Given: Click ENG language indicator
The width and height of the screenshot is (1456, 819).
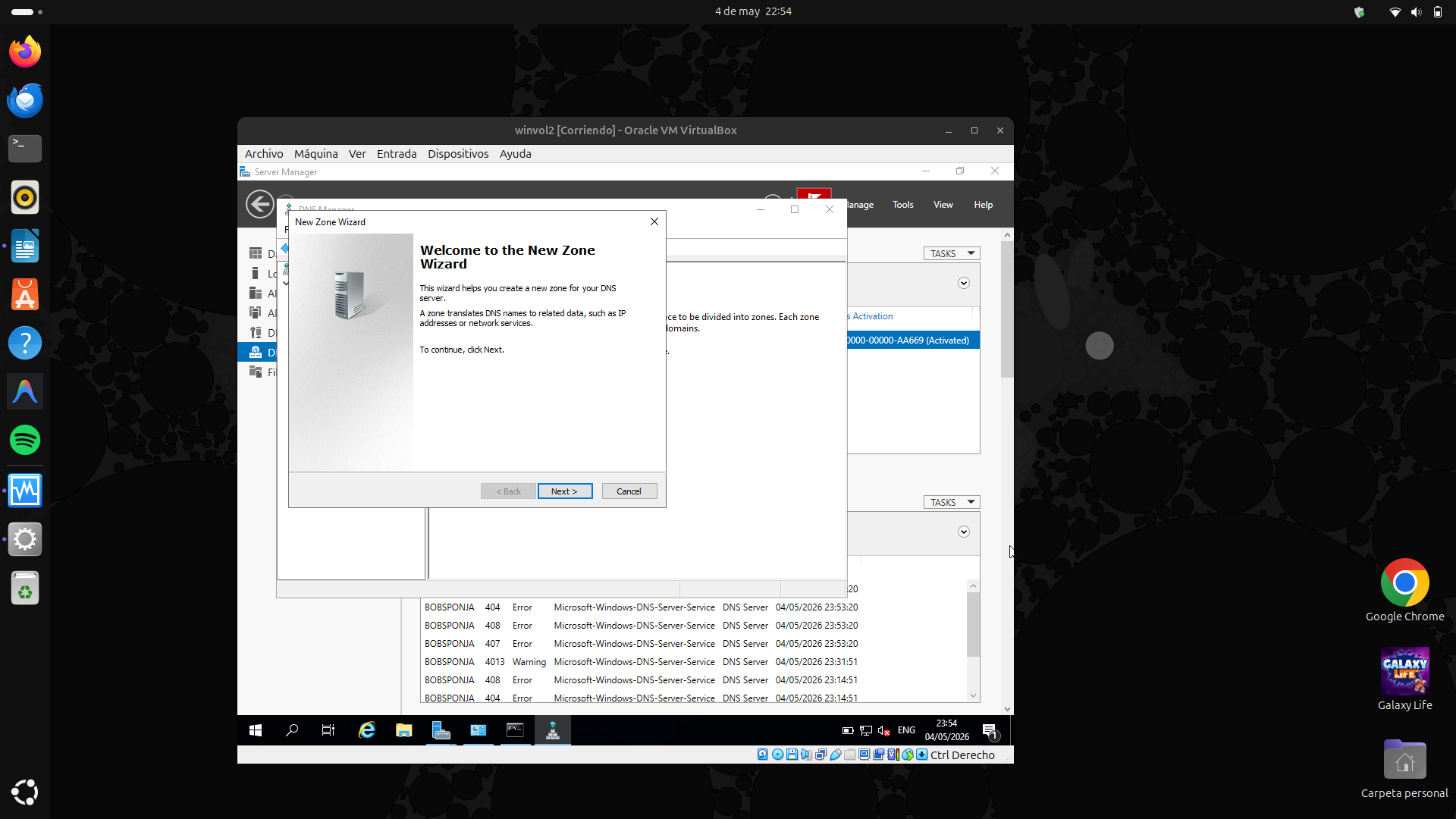Looking at the screenshot, I should (906, 730).
